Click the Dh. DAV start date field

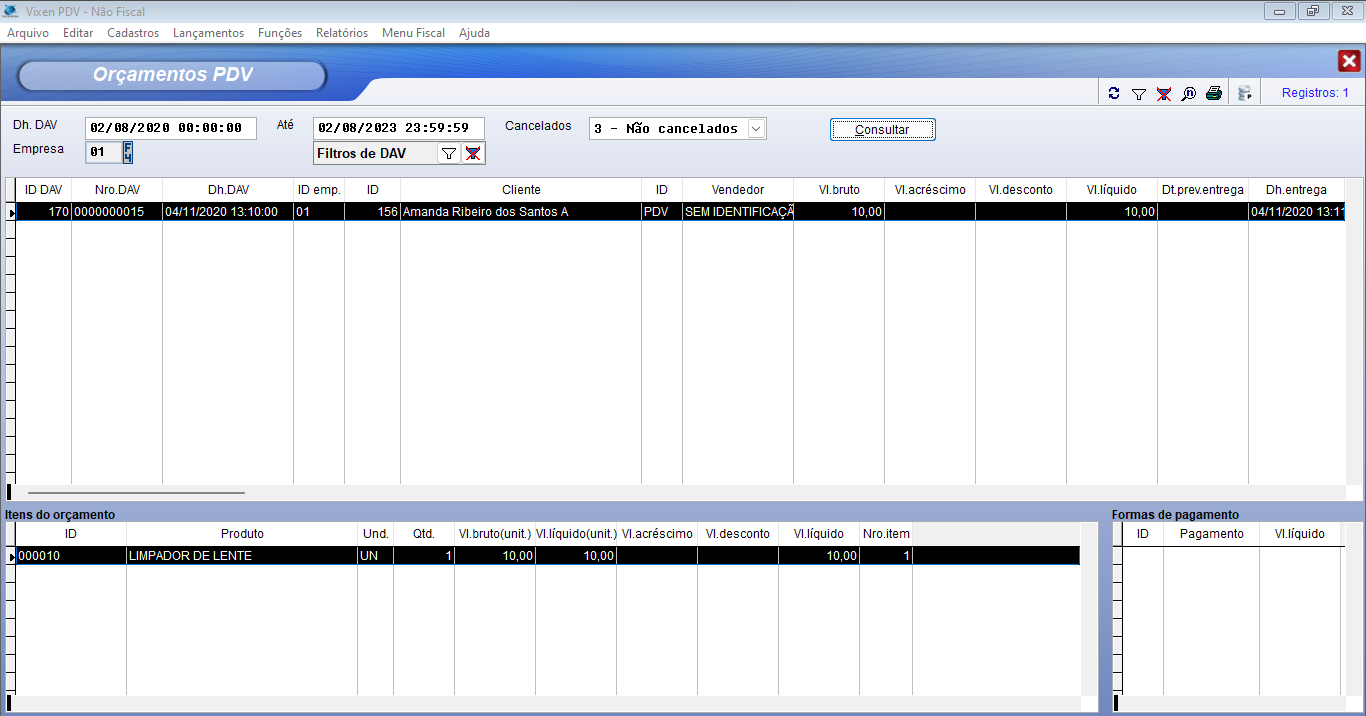(170, 128)
